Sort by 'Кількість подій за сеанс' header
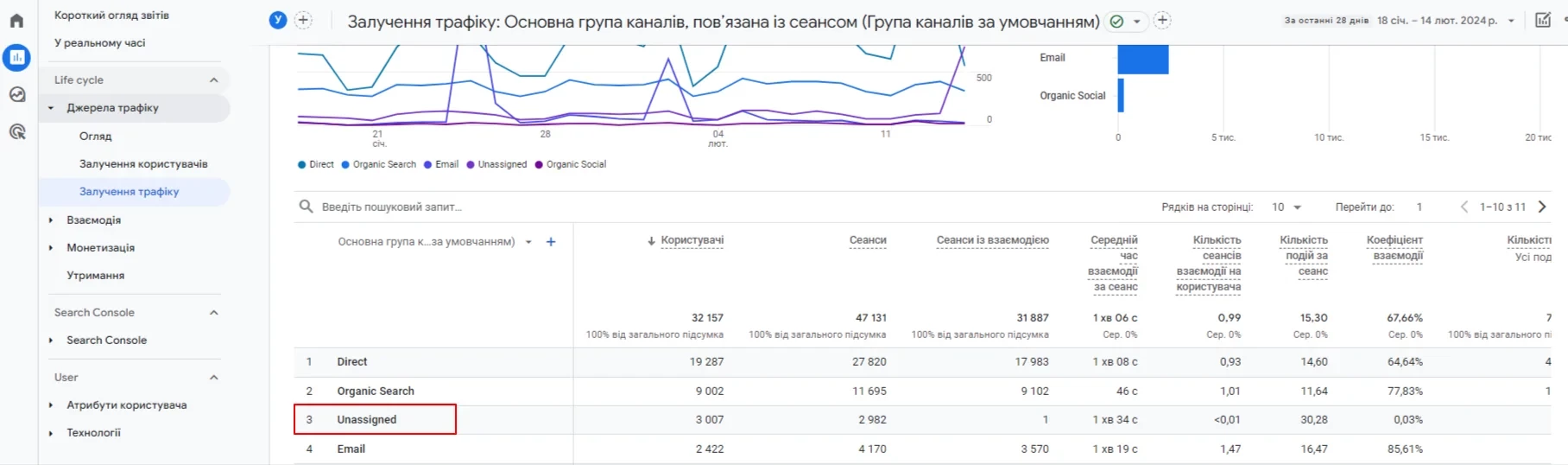Screen dimensions: 1568x465 click(1304, 256)
